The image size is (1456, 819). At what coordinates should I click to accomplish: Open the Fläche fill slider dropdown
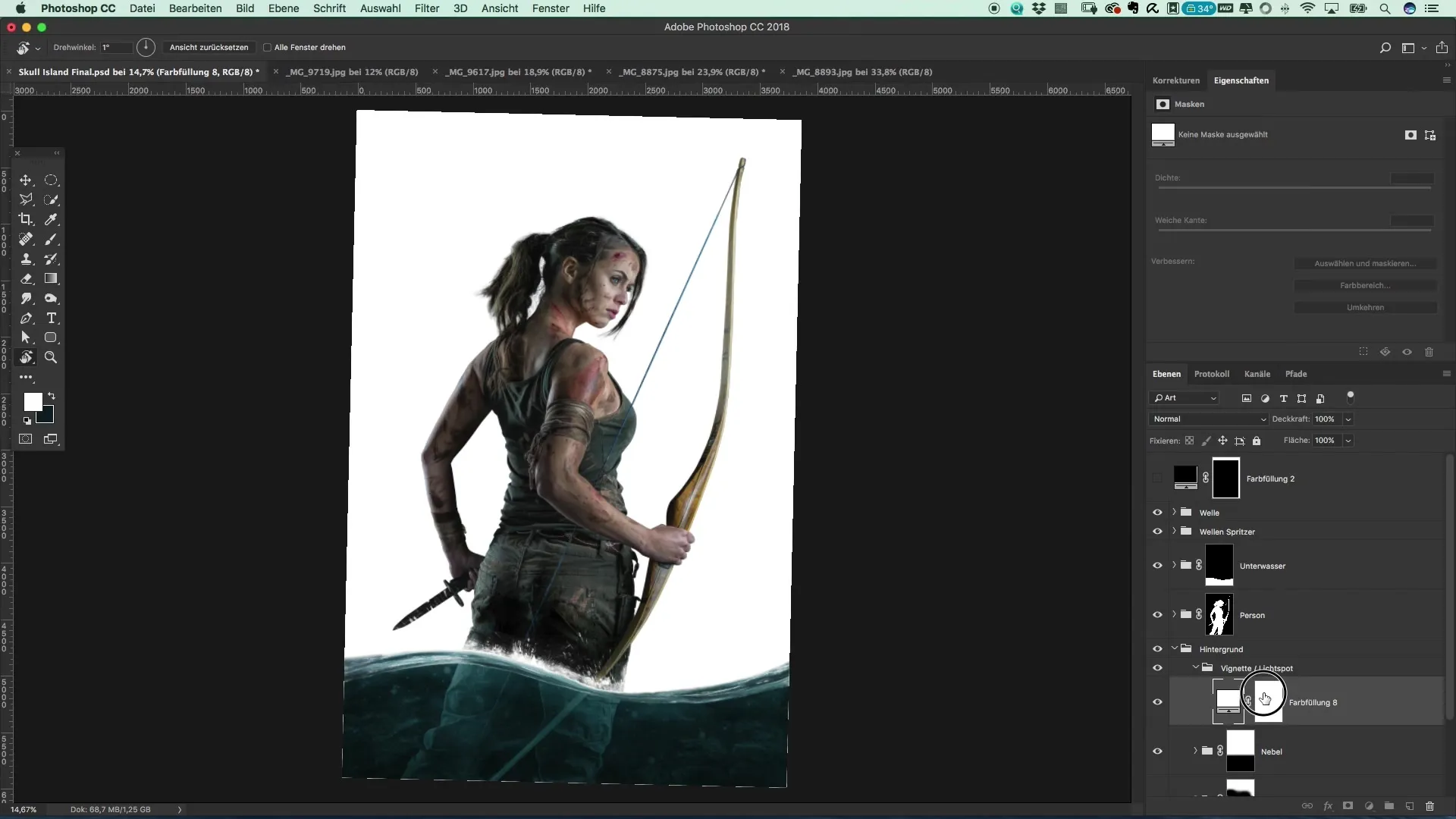[1348, 441]
